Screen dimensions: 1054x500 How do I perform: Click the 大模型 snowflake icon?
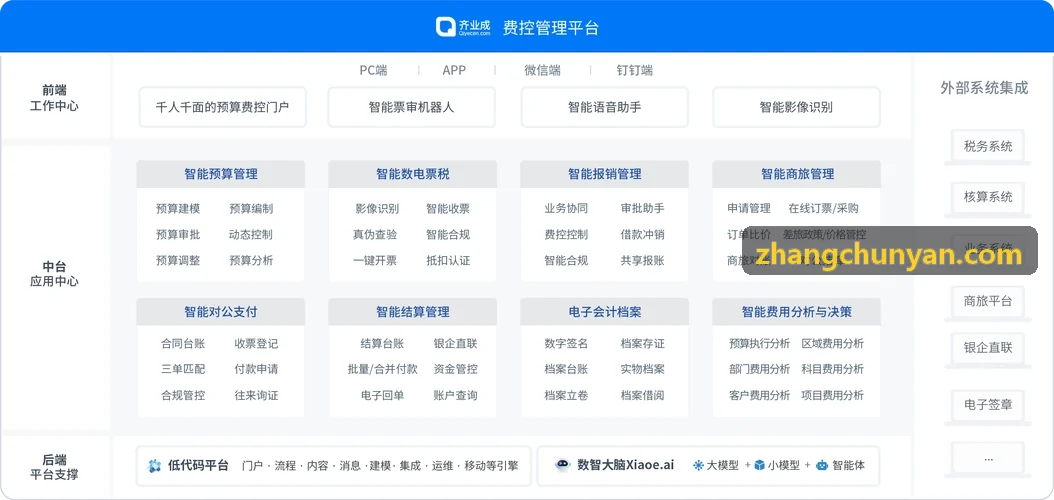[x=698, y=465]
